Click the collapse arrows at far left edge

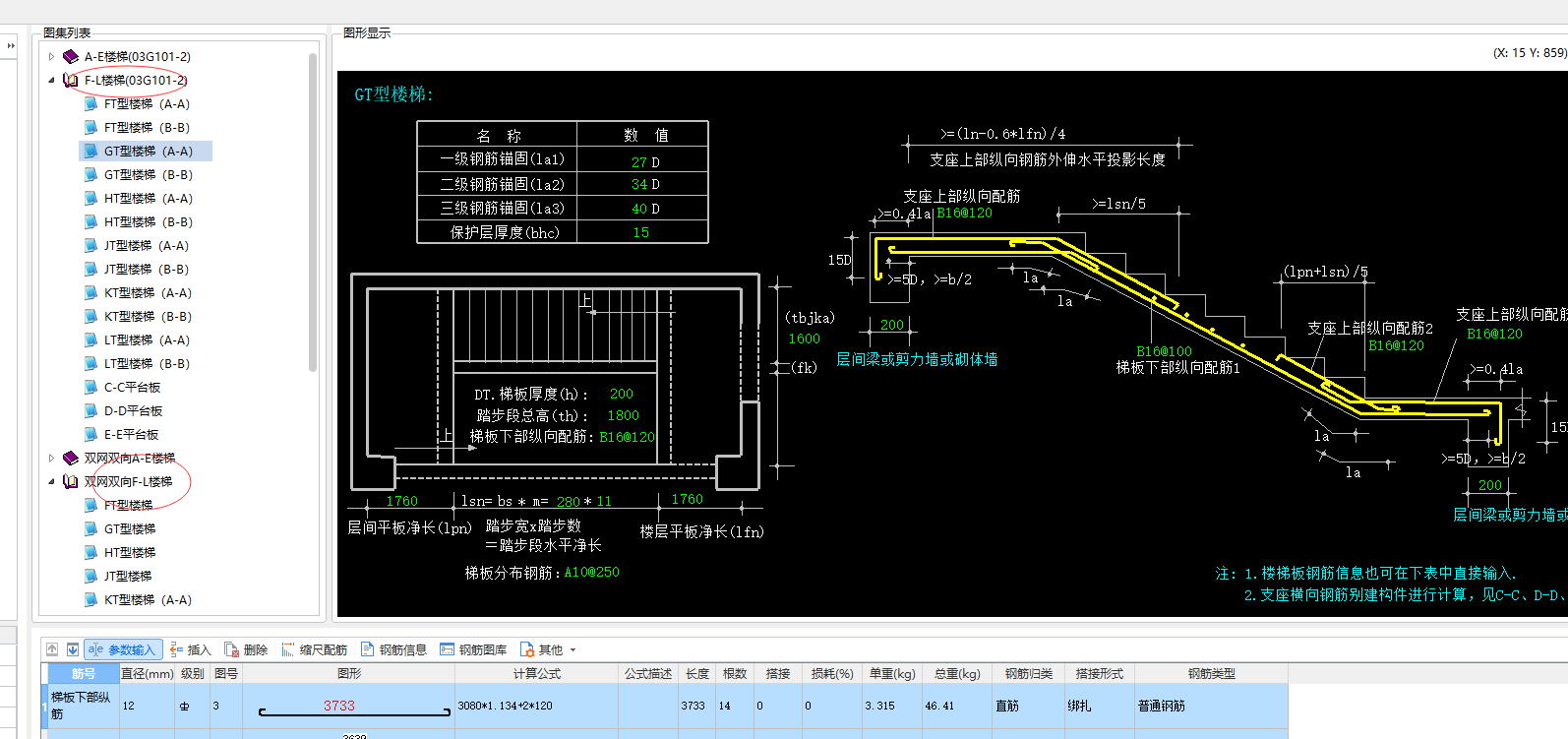pyautogui.click(x=10, y=45)
